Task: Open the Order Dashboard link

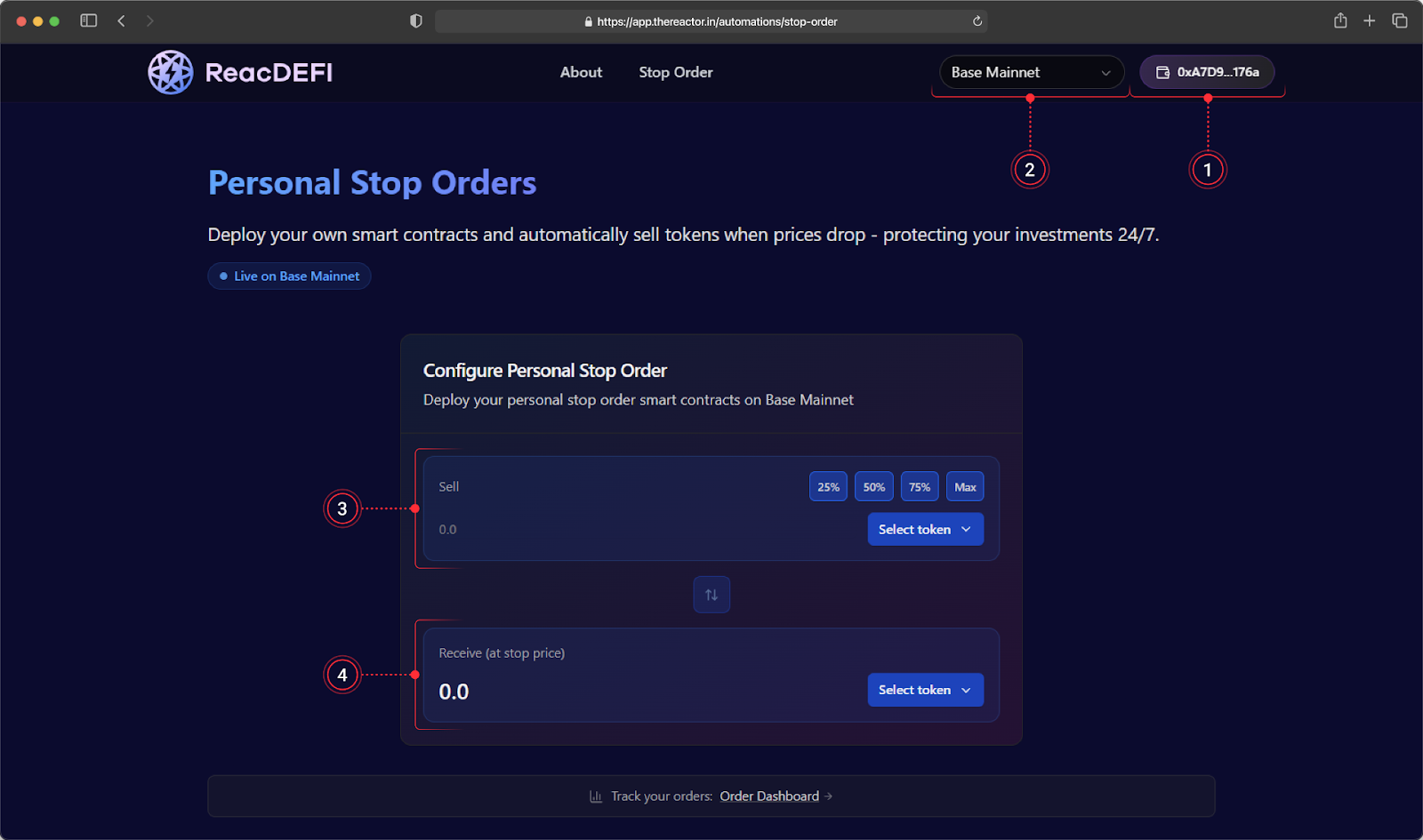Action: tap(769, 796)
